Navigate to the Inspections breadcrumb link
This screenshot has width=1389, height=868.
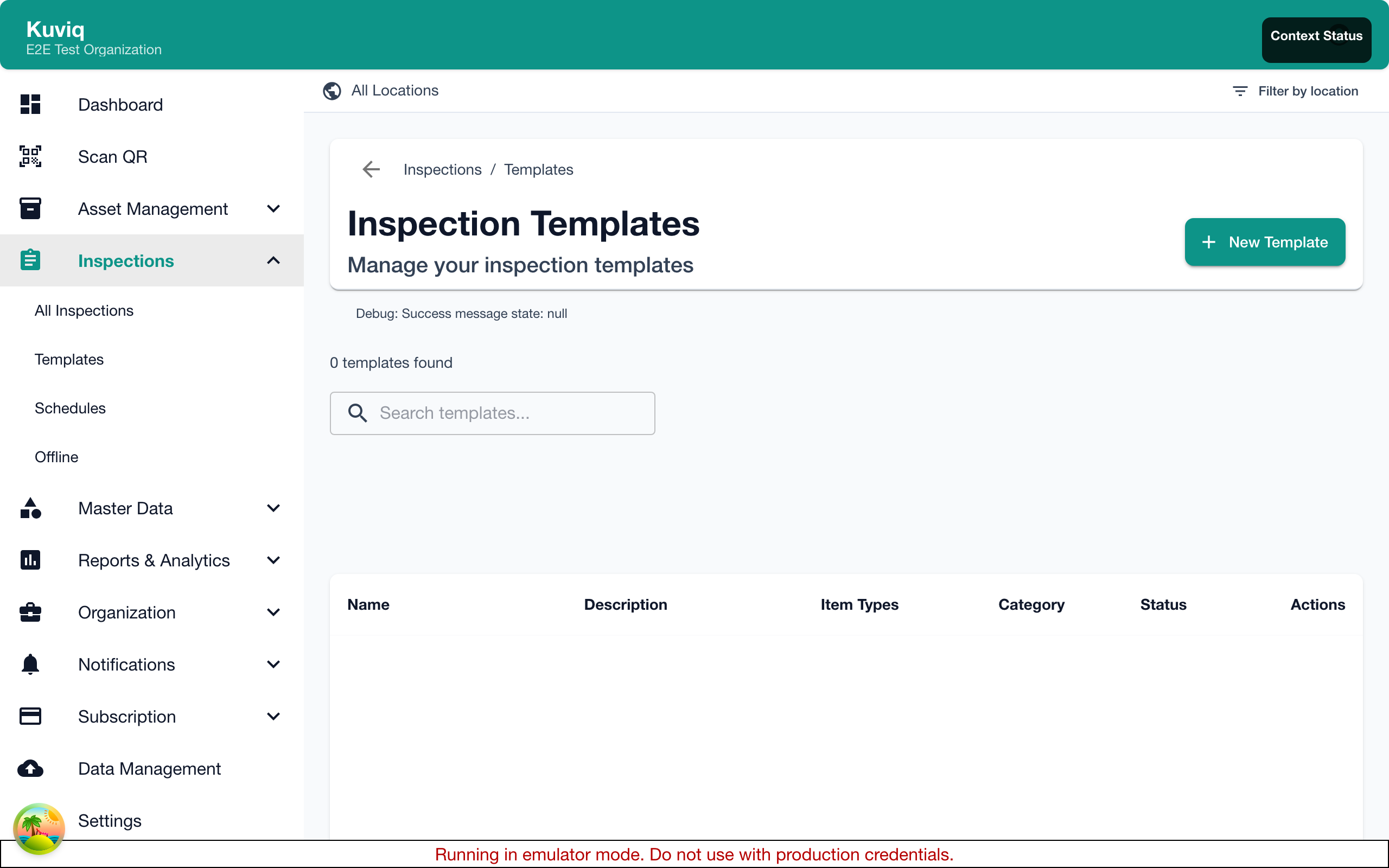coord(442,169)
